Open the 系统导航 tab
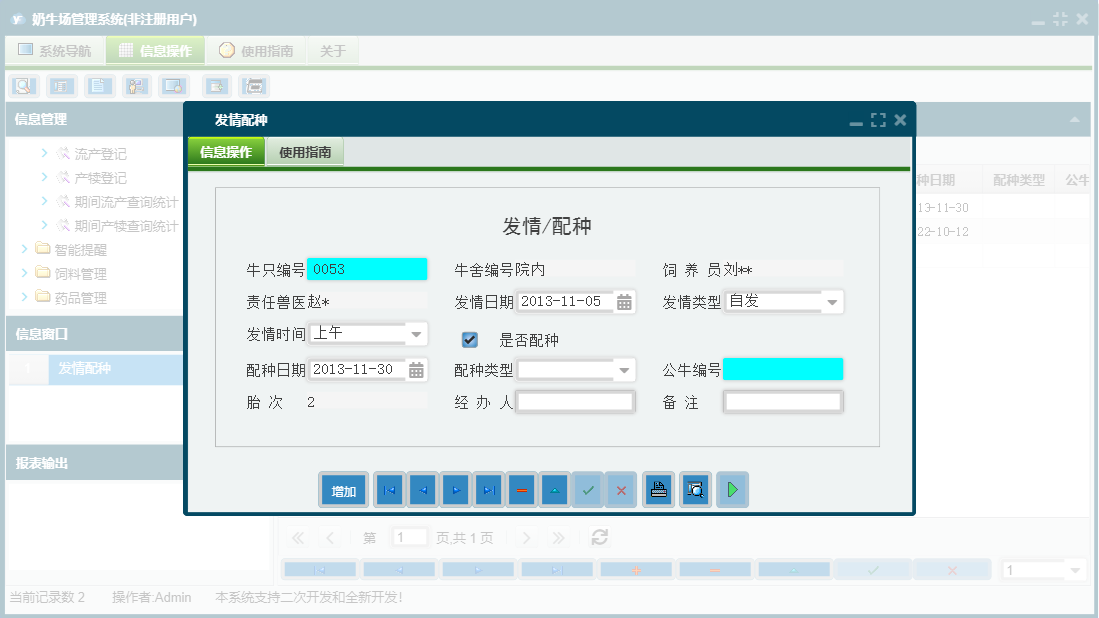This screenshot has width=1099, height=618. coord(55,50)
